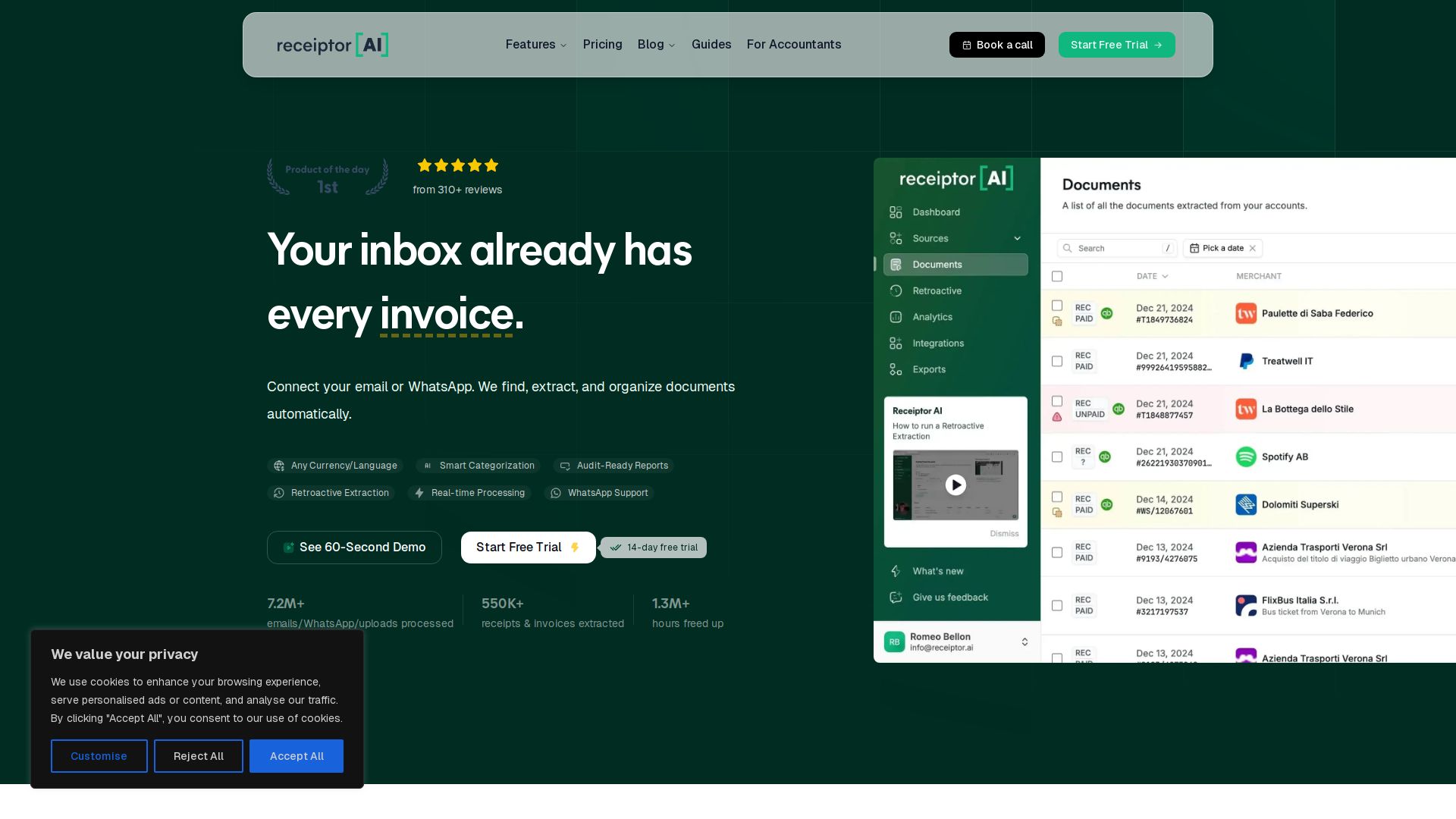Image resolution: width=1456 pixels, height=819 pixels.
Task: Click the document search field
Action: [x=1115, y=248]
